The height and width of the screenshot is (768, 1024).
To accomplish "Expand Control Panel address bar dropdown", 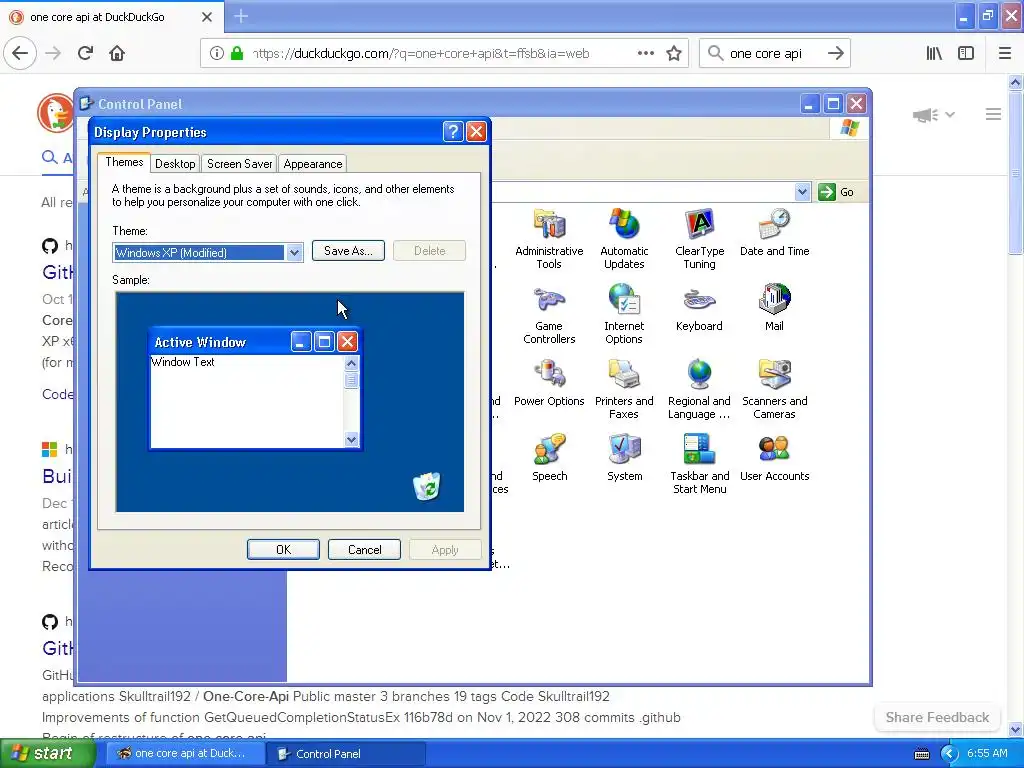I will coord(802,192).
